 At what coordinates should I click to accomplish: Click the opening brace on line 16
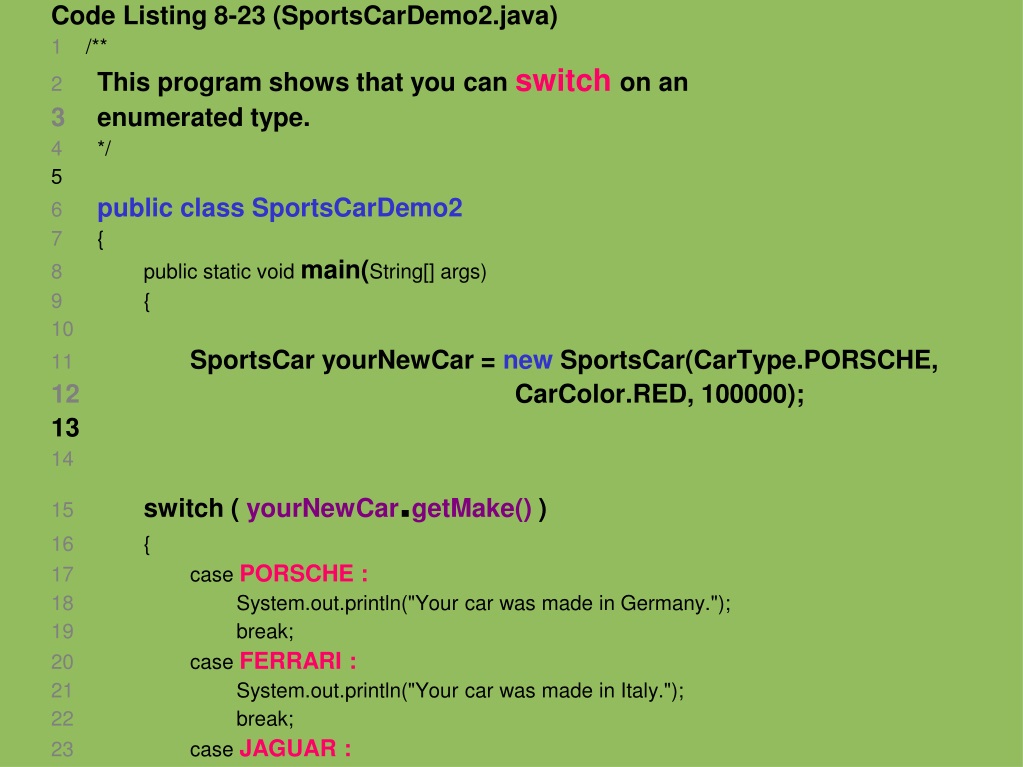(x=147, y=544)
